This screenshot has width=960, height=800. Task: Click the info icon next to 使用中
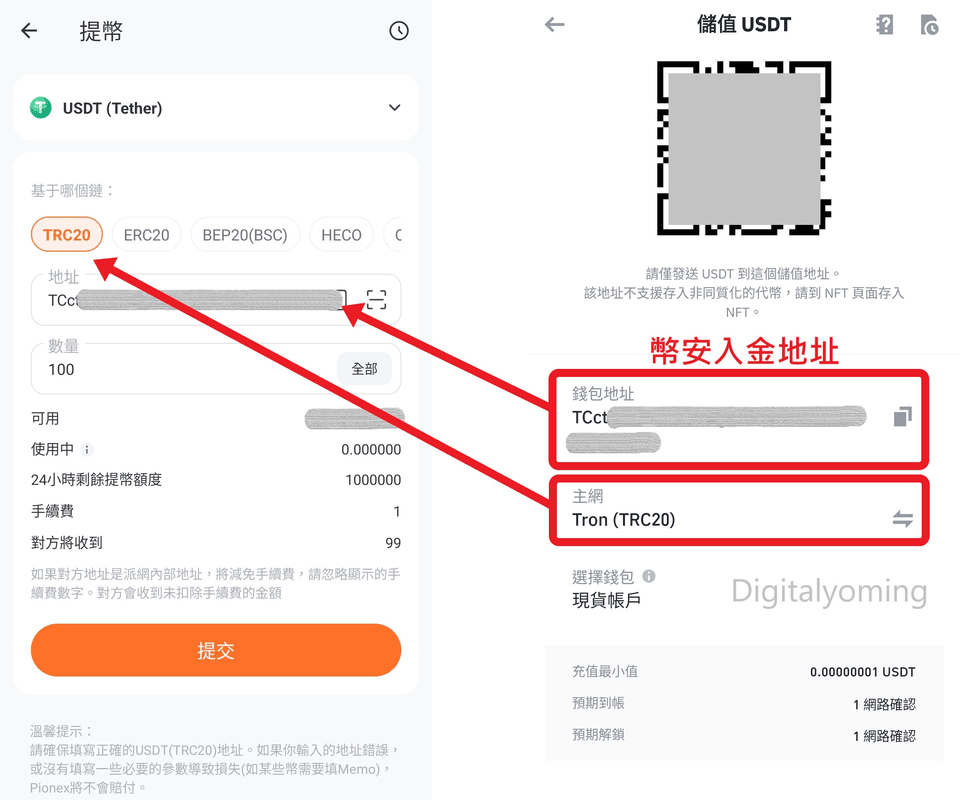(87, 450)
